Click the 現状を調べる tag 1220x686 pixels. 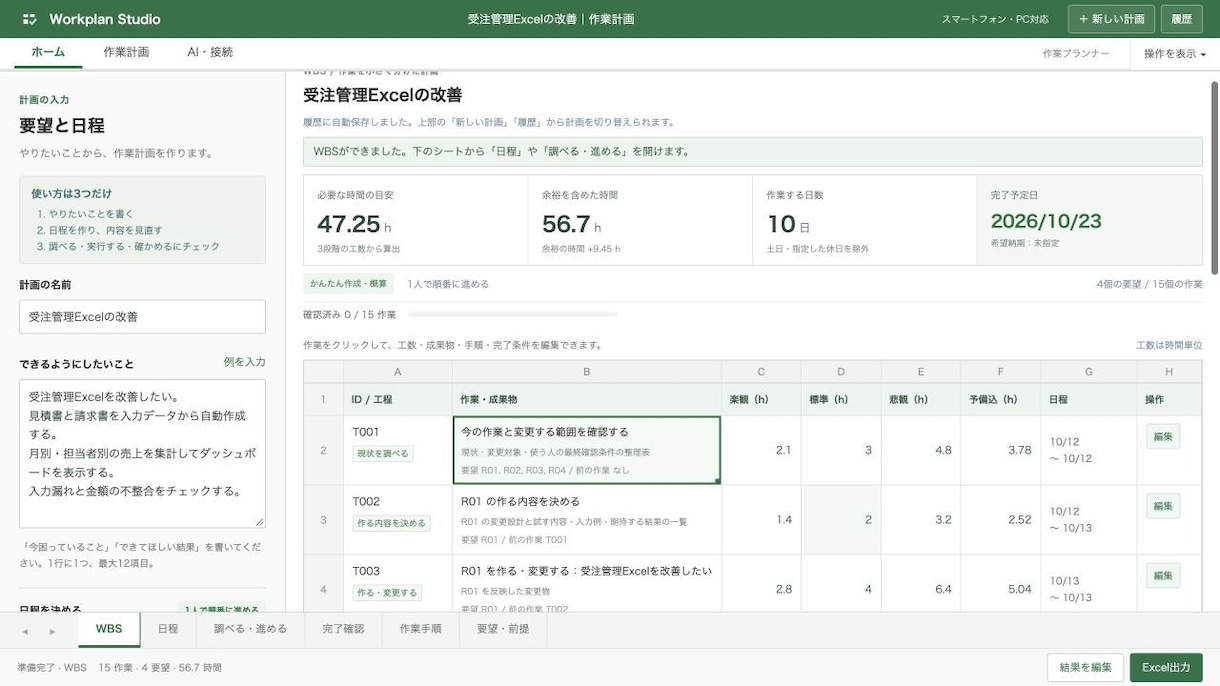(382, 453)
